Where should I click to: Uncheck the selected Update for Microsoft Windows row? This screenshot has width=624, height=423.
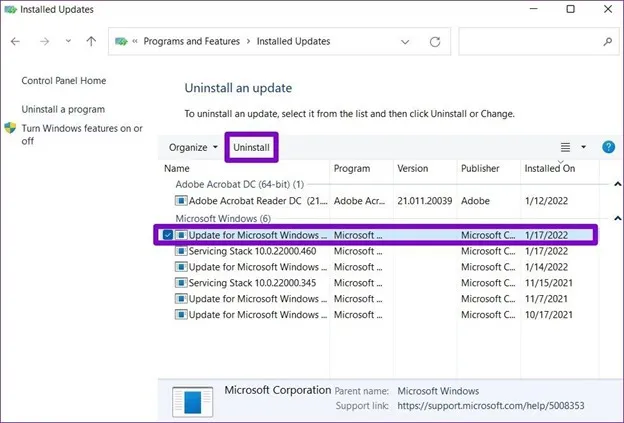(167, 235)
